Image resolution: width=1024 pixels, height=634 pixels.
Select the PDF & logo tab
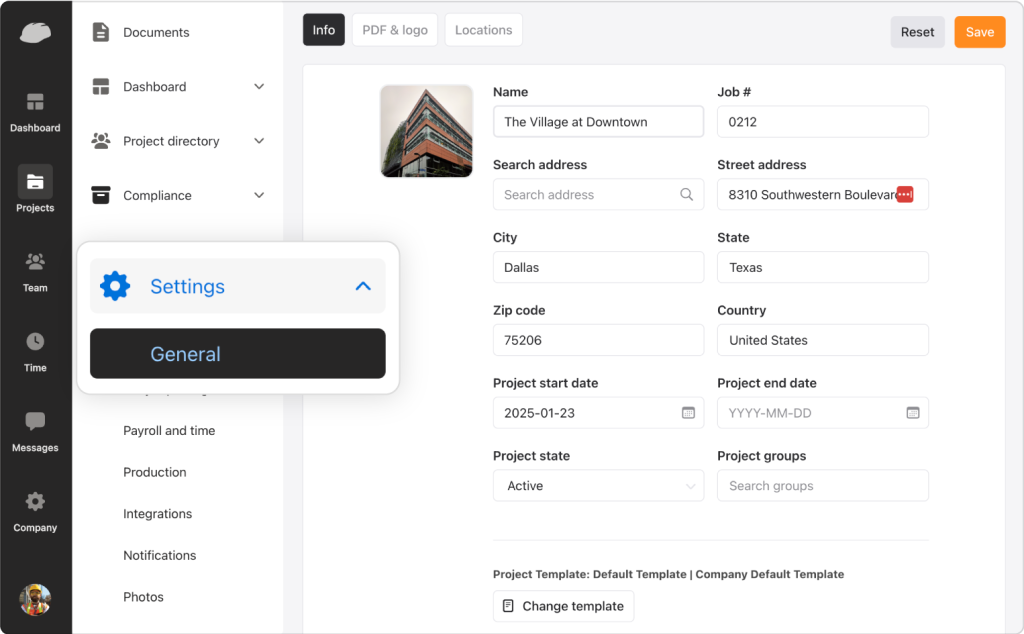point(394,29)
